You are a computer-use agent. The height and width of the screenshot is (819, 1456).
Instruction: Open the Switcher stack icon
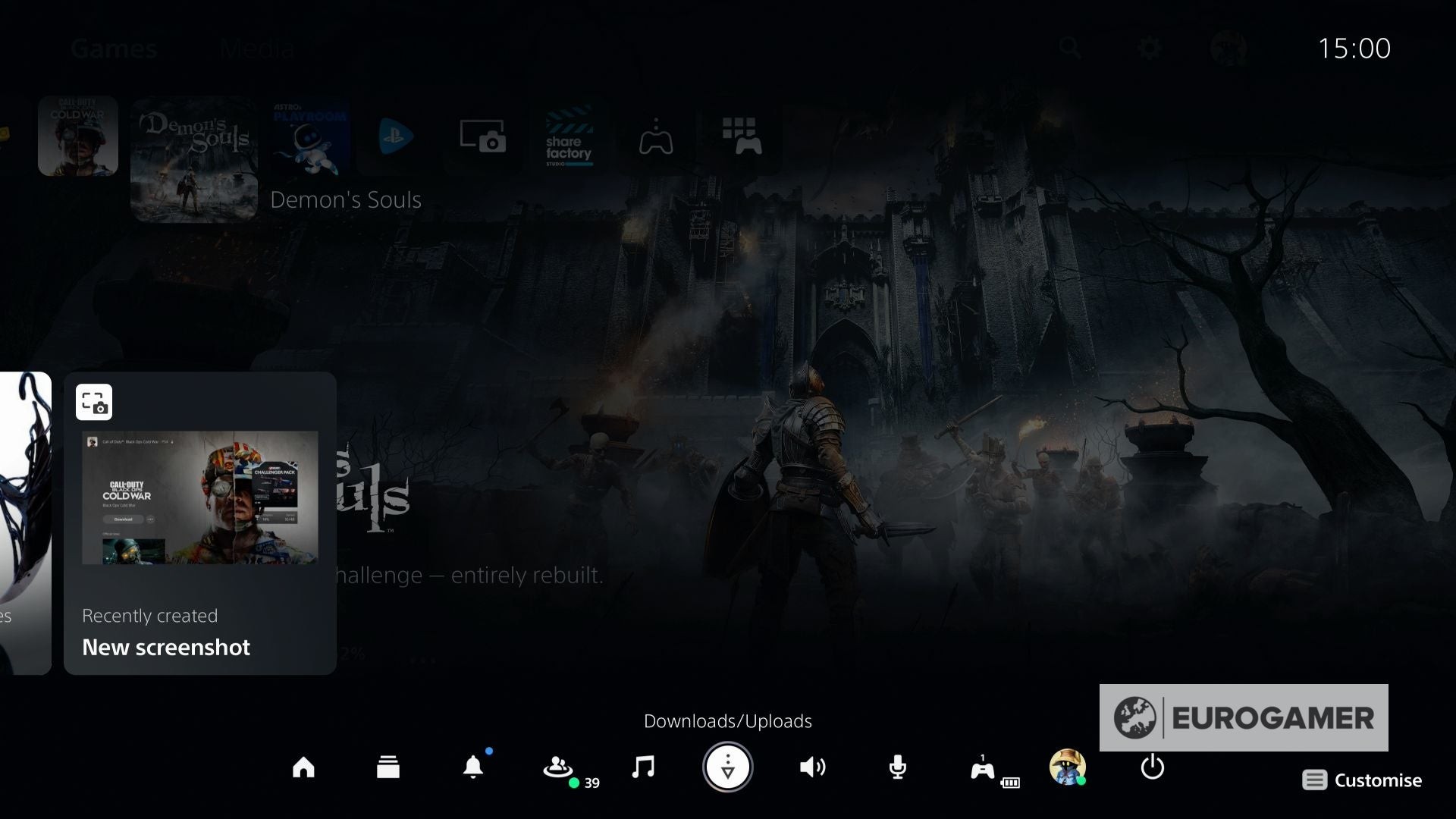[x=388, y=767]
